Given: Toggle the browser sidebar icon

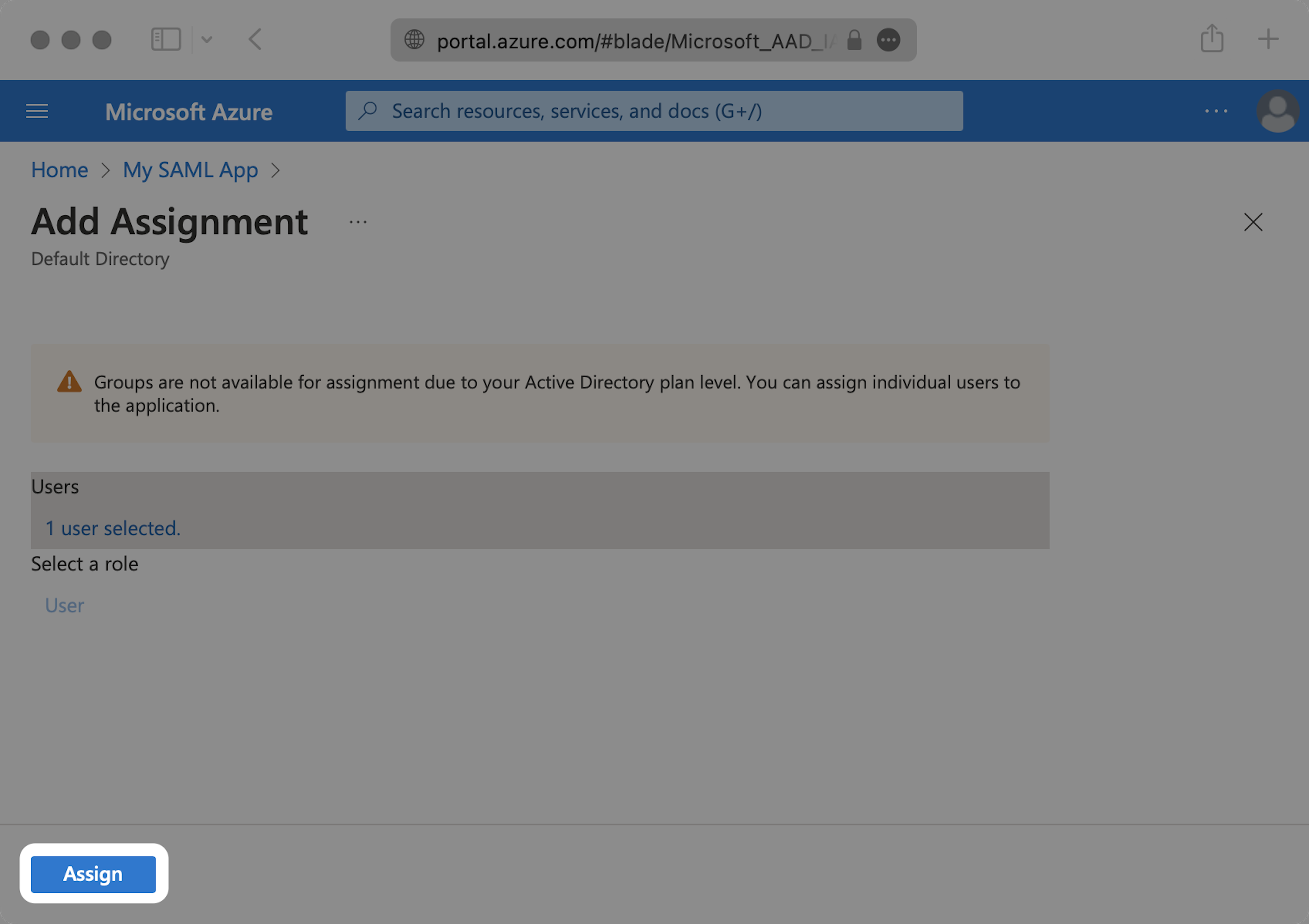Looking at the screenshot, I should pos(166,40).
